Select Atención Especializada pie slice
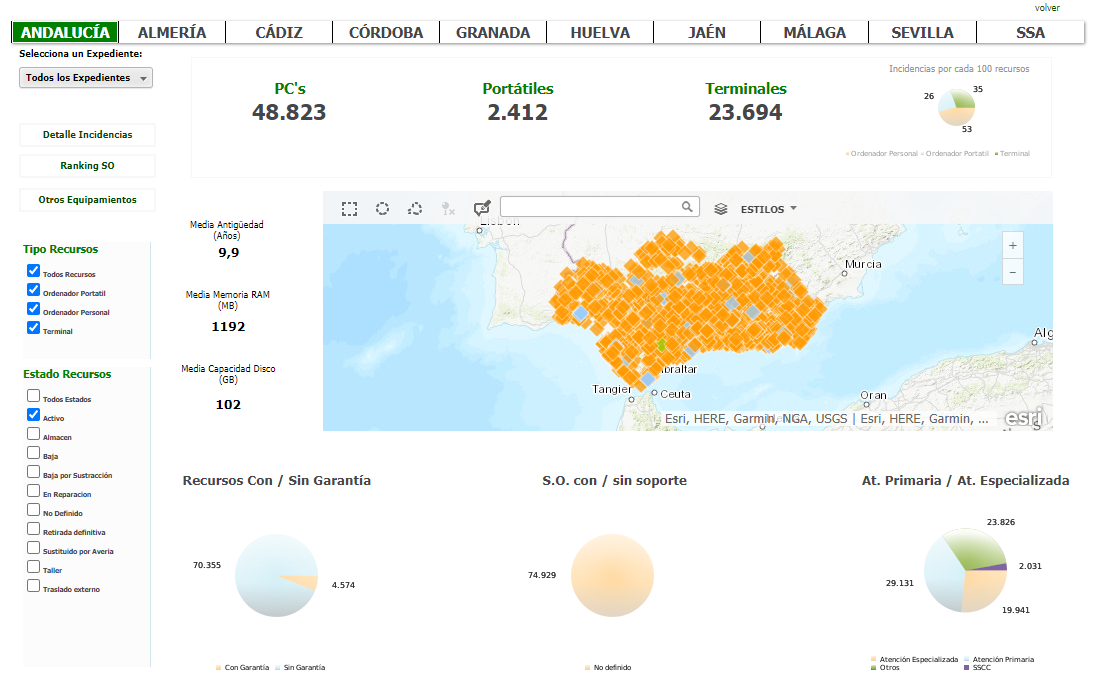 tap(983, 590)
